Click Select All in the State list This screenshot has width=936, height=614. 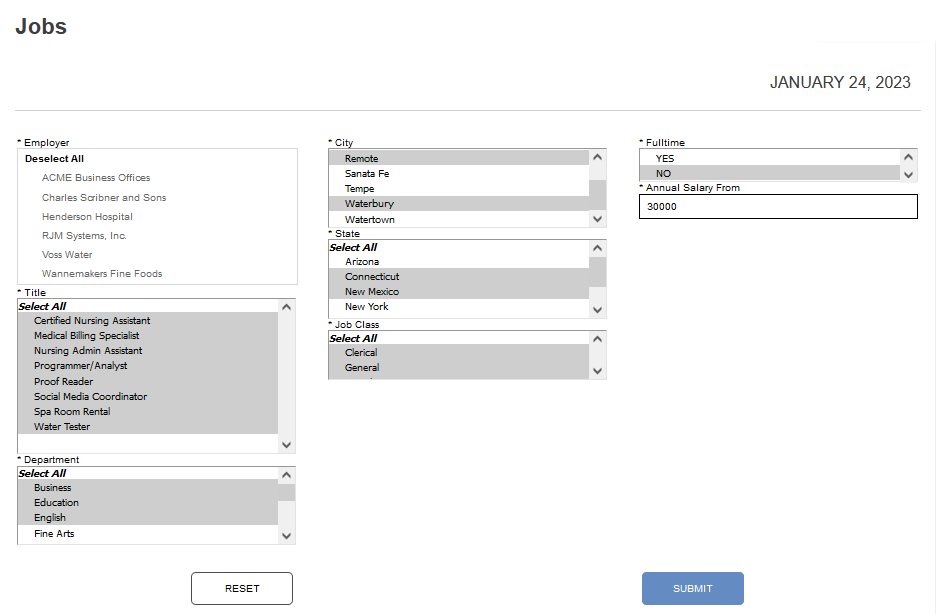[353, 248]
